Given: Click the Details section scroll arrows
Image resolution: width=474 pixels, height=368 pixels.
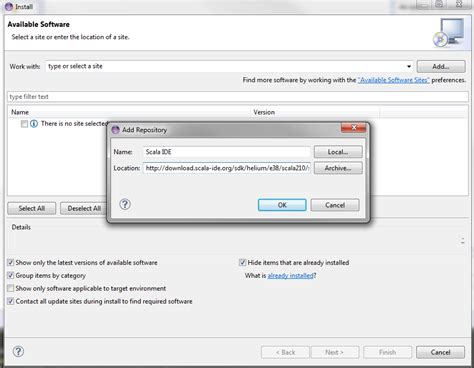Looking at the screenshot, I should [463, 241].
